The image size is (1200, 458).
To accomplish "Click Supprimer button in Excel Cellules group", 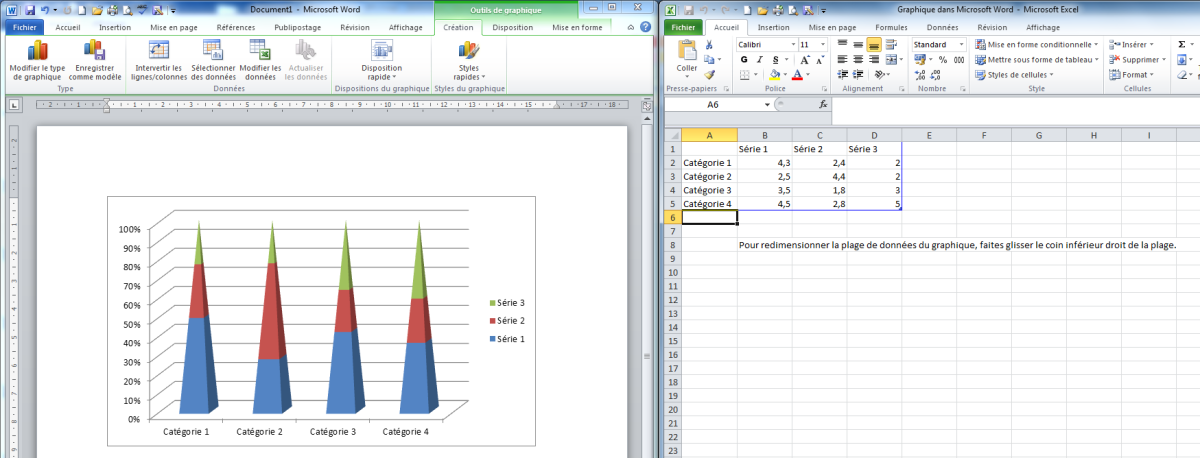I will coord(1137,60).
